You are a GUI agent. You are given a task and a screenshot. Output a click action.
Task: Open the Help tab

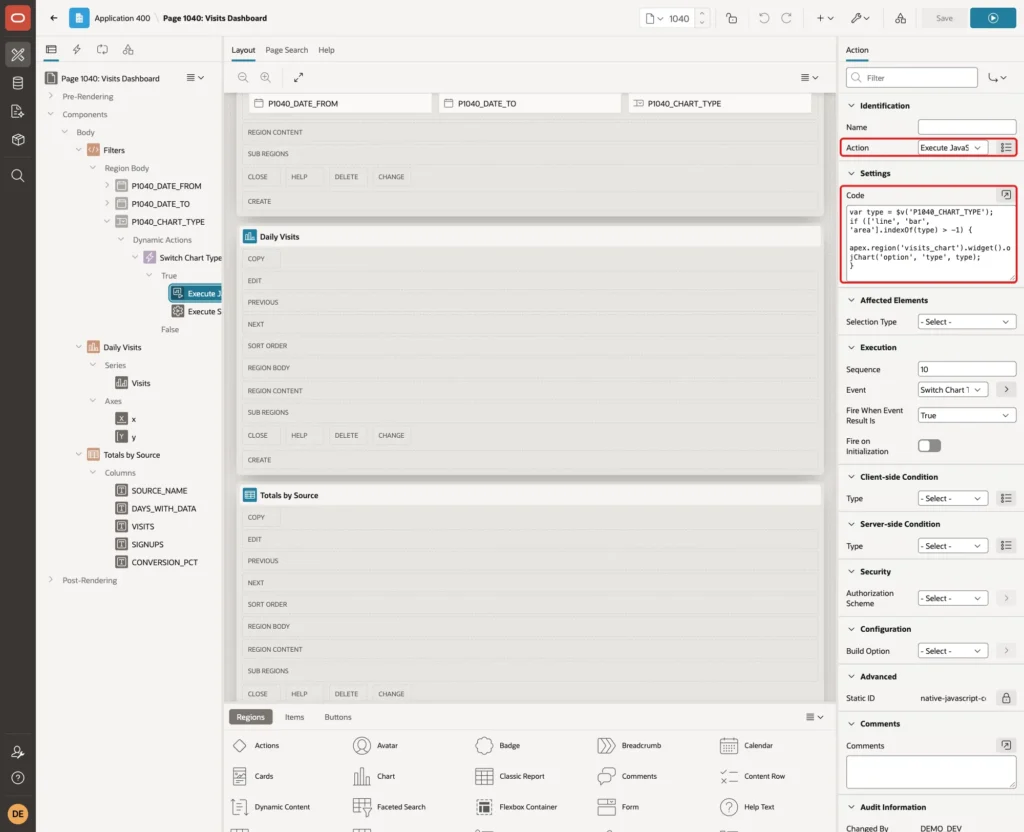(x=327, y=50)
